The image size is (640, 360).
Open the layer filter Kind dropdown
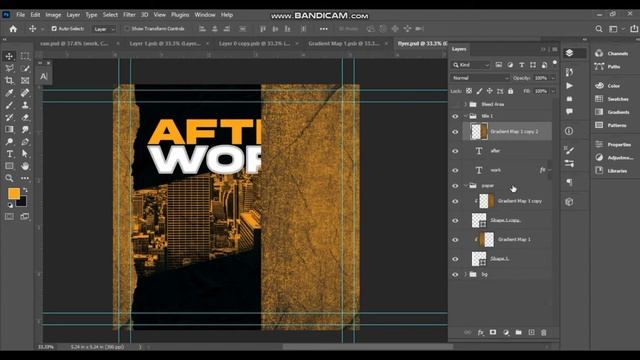pyautogui.click(x=470, y=65)
